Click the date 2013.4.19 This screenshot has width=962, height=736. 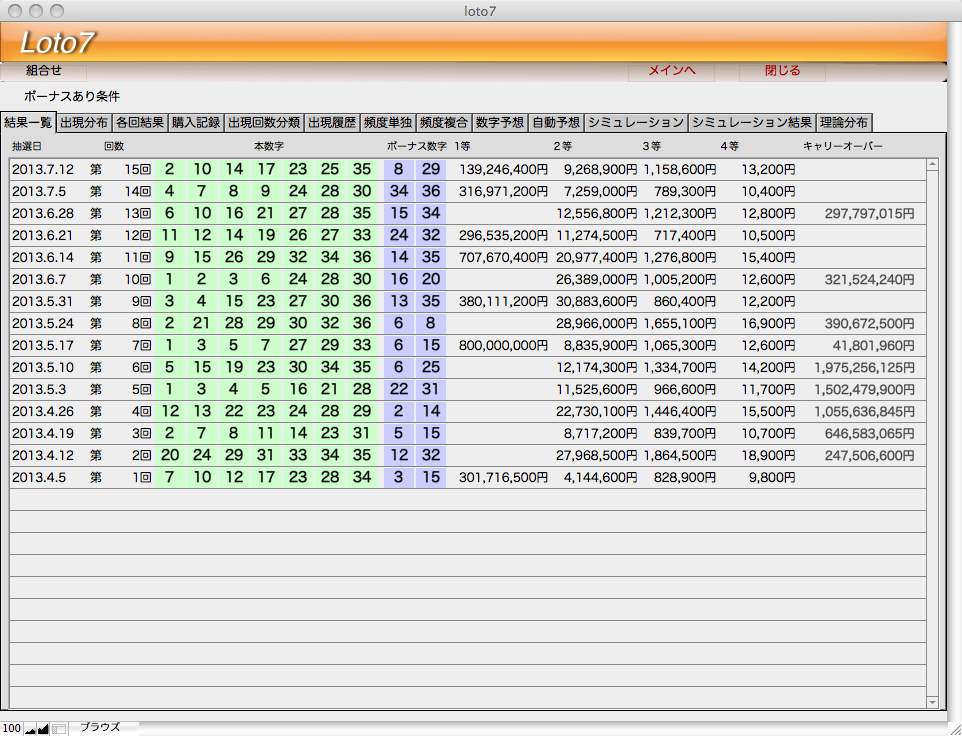click(x=43, y=434)
